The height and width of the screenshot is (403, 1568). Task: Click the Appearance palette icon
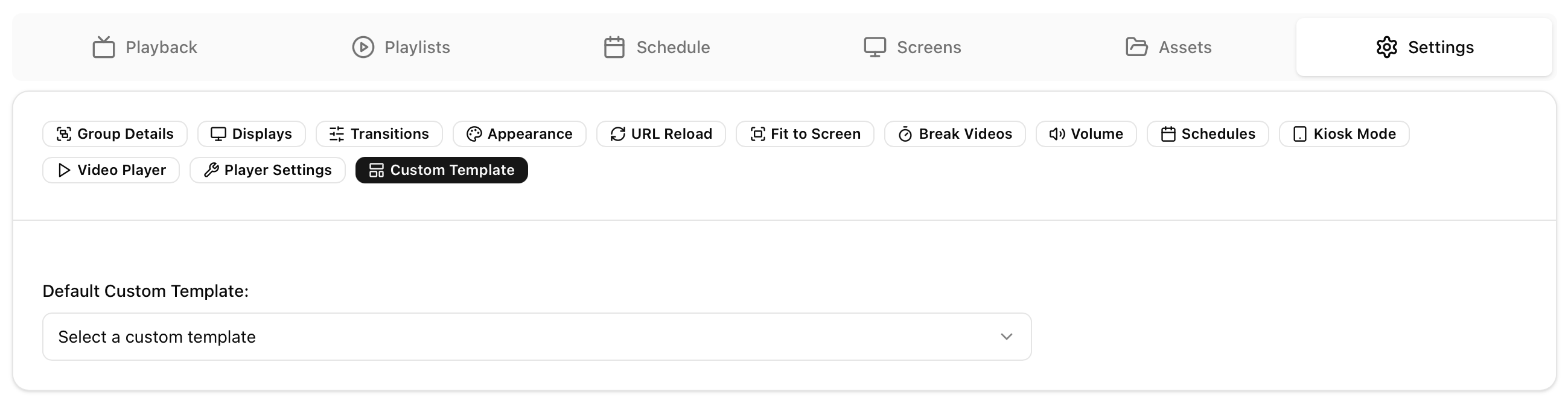474,134
